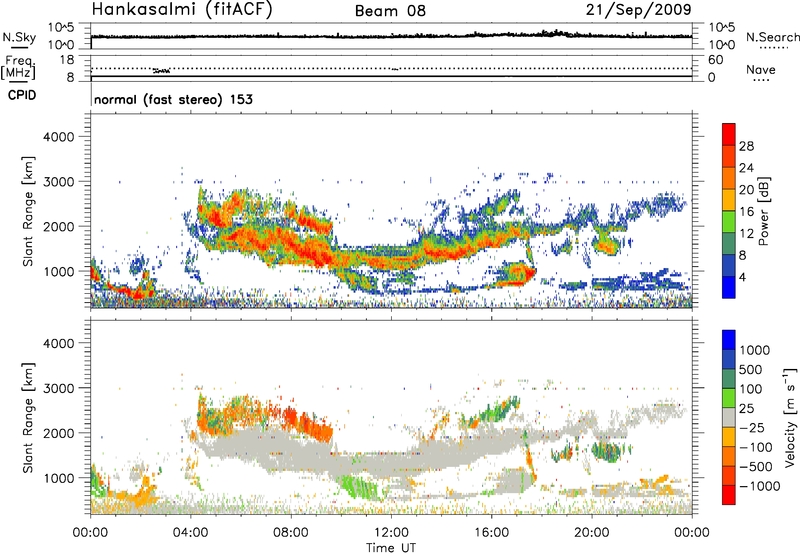The height and width of the screenshot is (554, 800).
Task: Click the left 10^5 noise axis label
Action: 61,28
